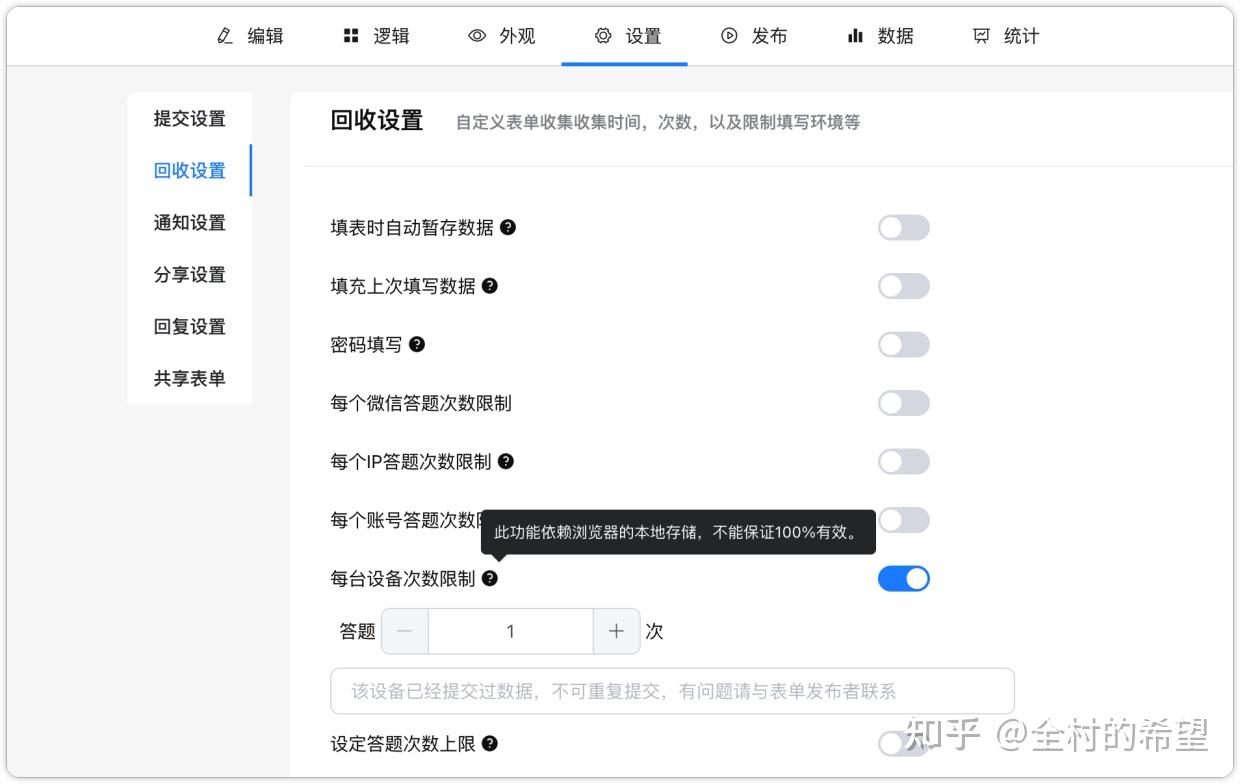Screen dimensions: 1240x784
Task: Go to the 发布 tab
Action: 754,36
